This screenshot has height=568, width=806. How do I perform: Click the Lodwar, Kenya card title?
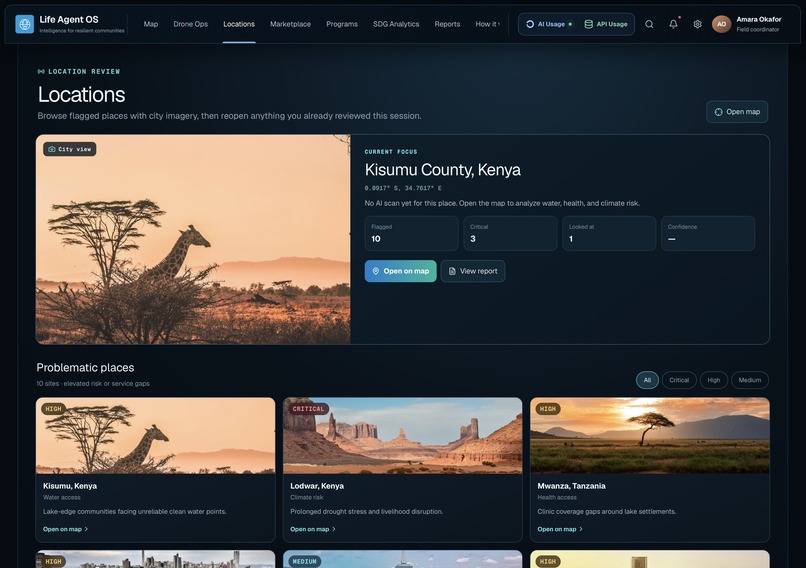pos(317,486)
